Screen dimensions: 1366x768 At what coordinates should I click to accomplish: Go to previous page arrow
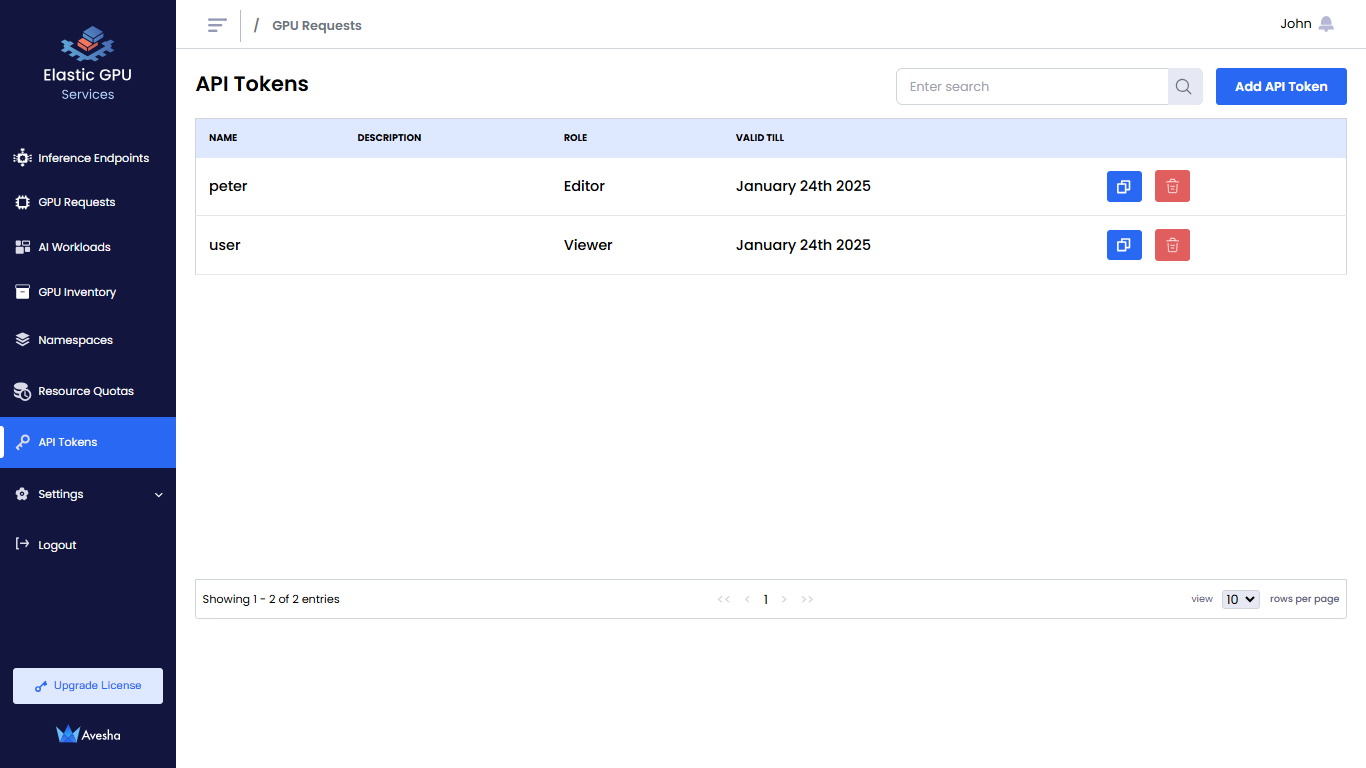click(x=747, y=599)
